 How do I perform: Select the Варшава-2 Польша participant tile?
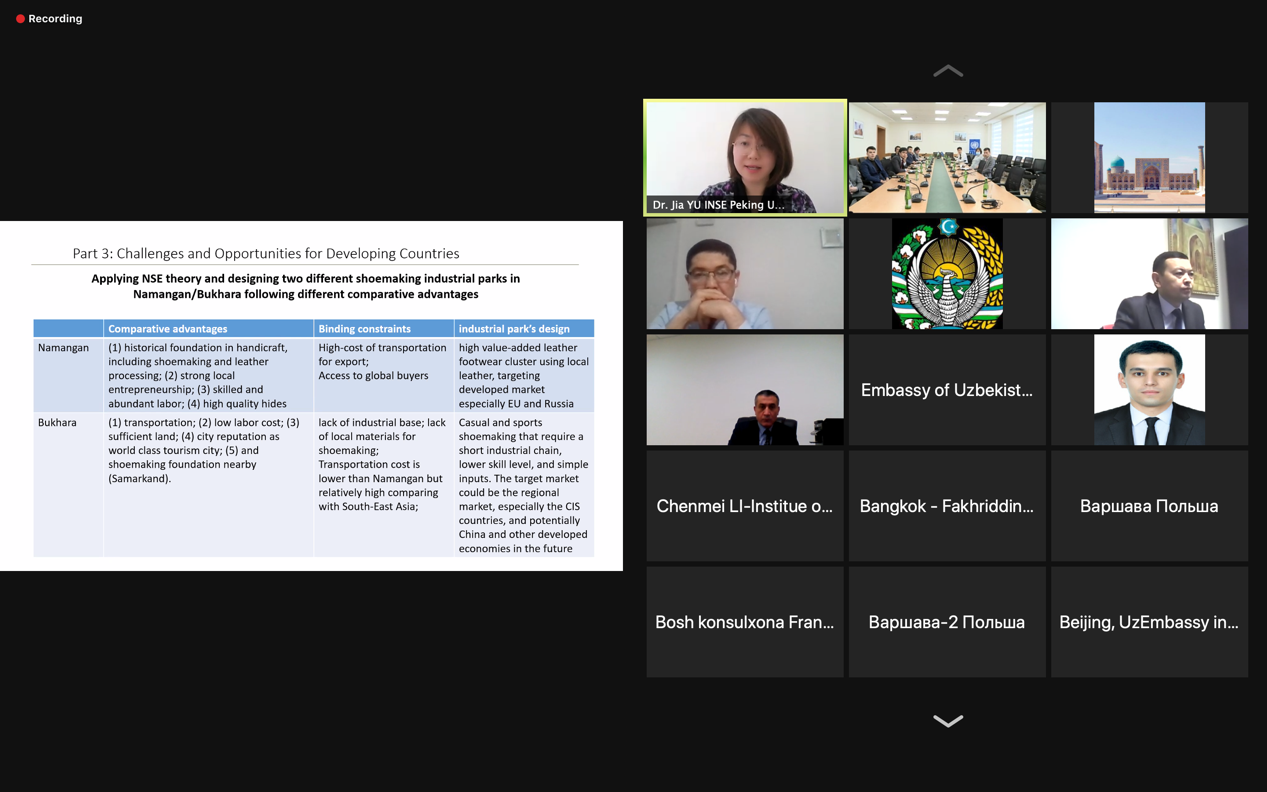(947, 622)
